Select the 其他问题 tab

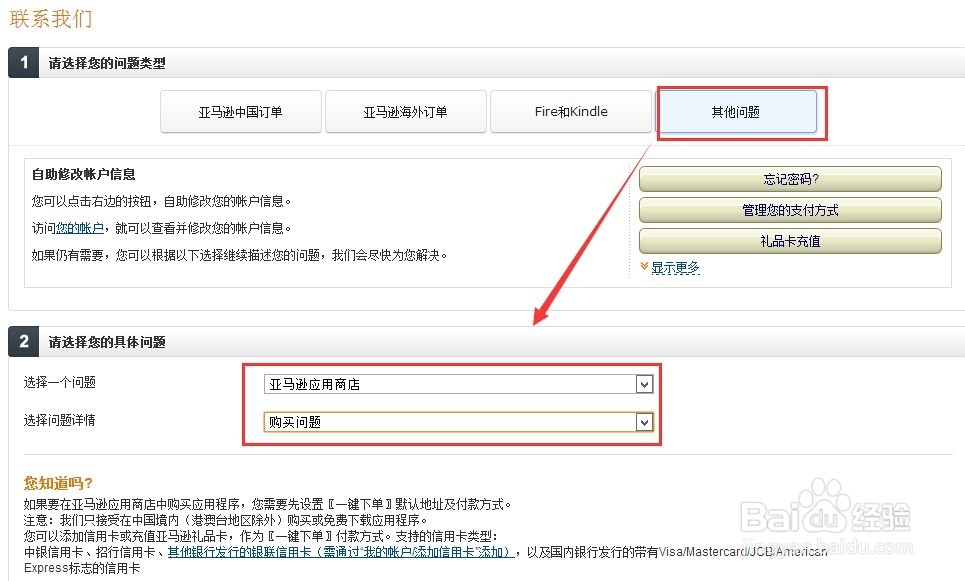(736, 112)
